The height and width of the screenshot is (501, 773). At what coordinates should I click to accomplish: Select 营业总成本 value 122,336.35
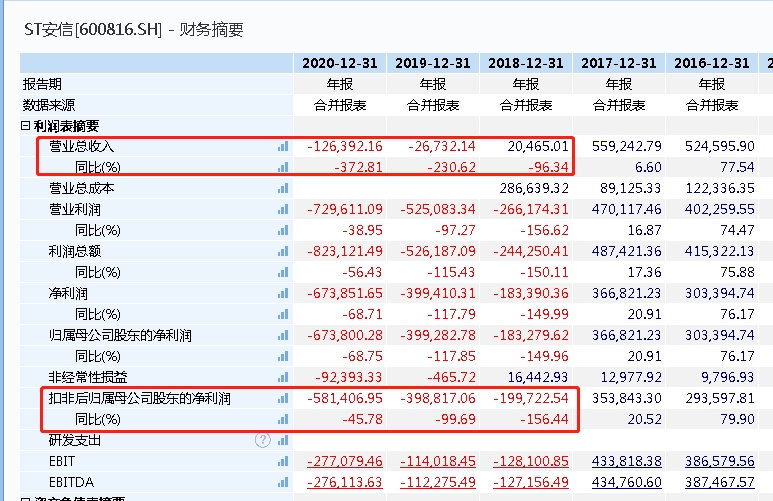pos(720,188)
